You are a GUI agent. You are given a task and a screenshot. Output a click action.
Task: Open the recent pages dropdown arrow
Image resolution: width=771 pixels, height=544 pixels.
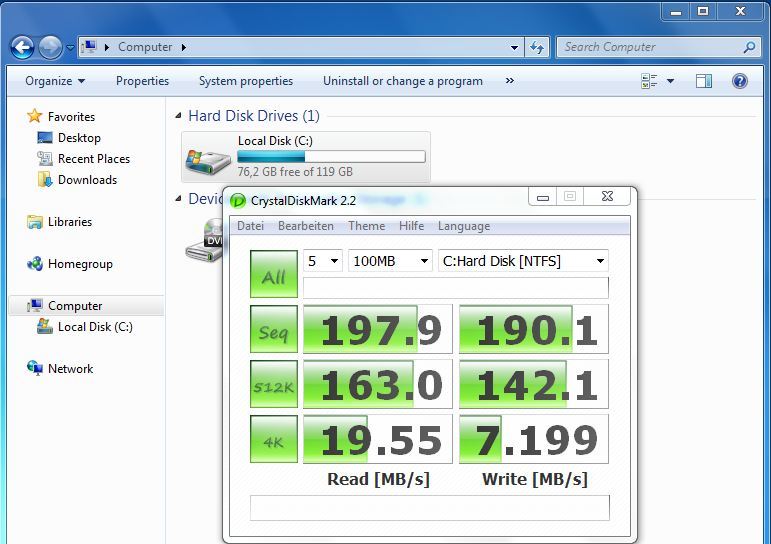pyautogui.click(x=70, y=48)
